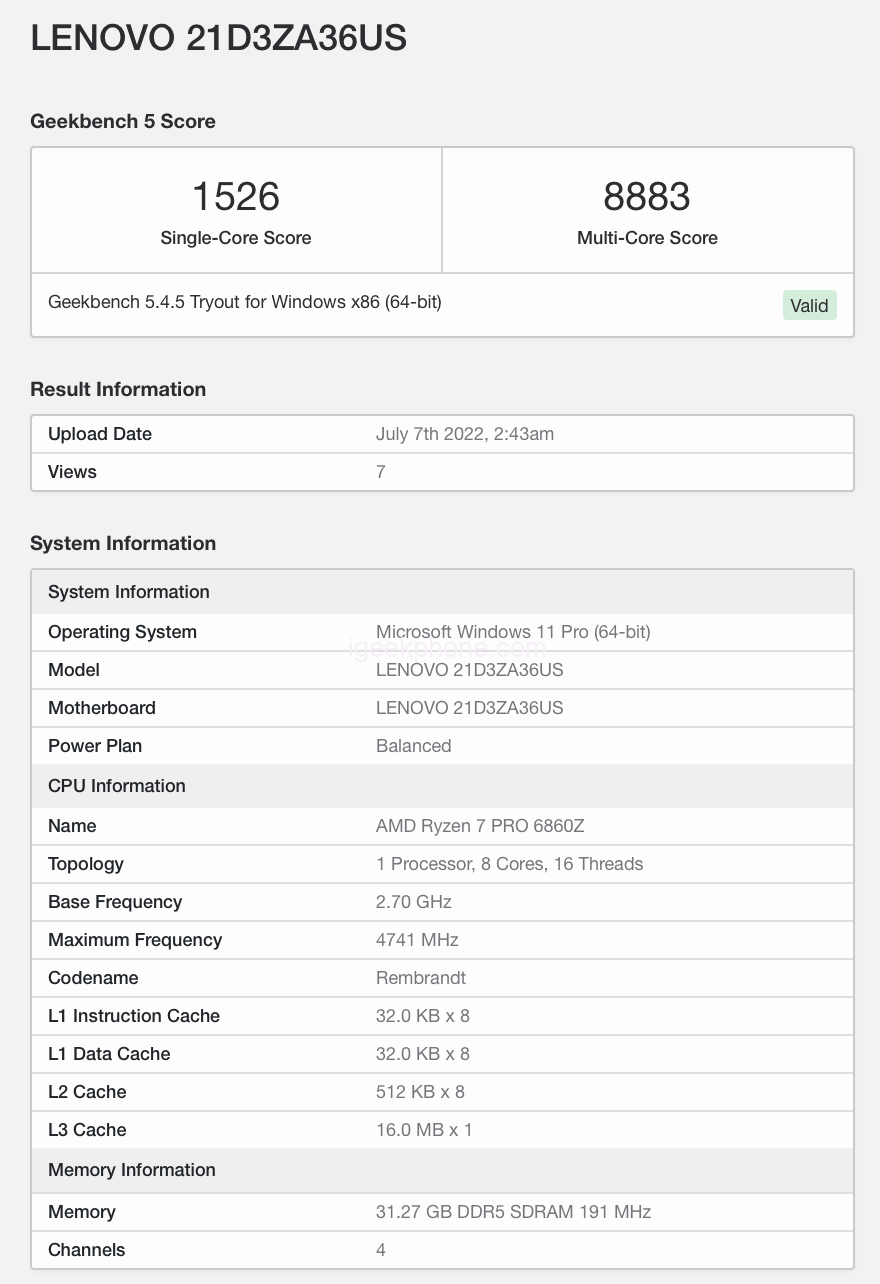Screen dimensions: 880x1284
Task: Click the Geekbench 5.4.5 Tryout version text
Action: pos(245,301)
